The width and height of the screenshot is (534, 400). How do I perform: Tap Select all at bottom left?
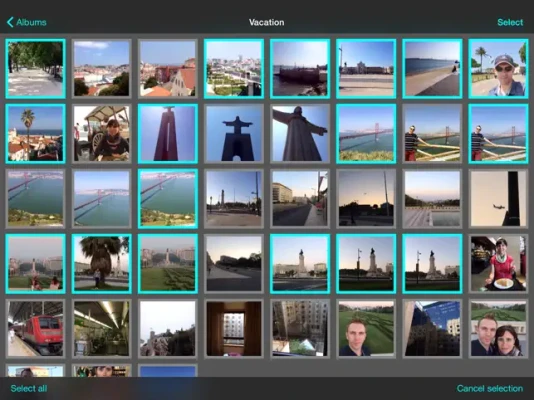tap(29, 388)
